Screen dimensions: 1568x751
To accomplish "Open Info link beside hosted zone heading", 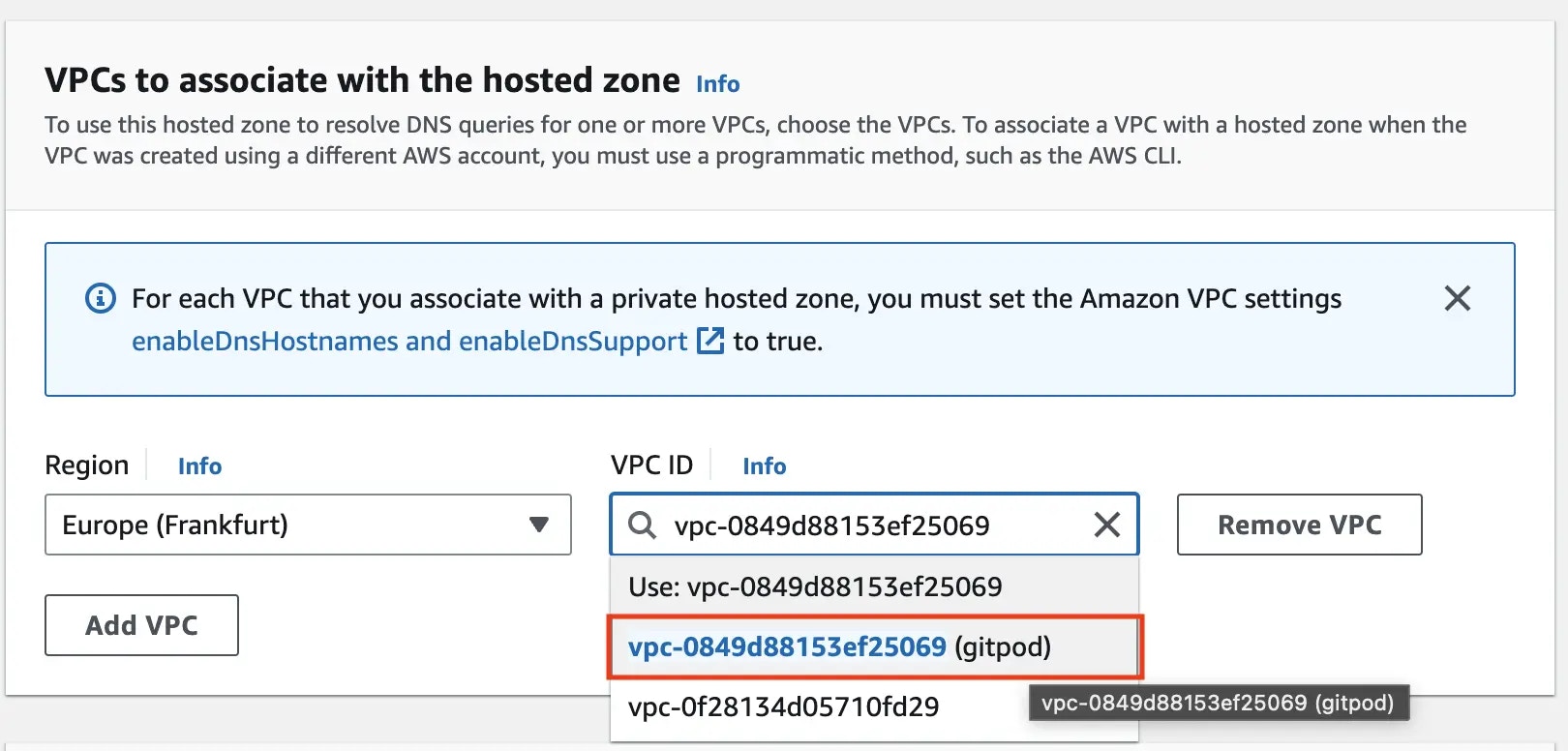I will tap(717, 84).
